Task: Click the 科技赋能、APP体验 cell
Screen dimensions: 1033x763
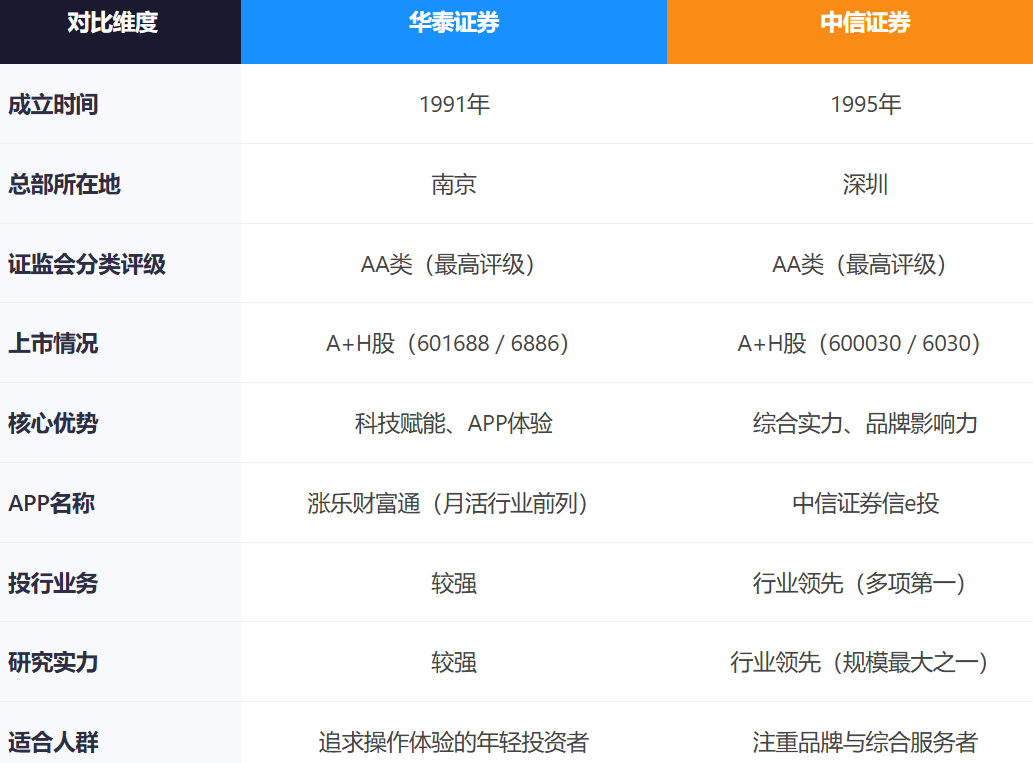Action: point(454,423)
